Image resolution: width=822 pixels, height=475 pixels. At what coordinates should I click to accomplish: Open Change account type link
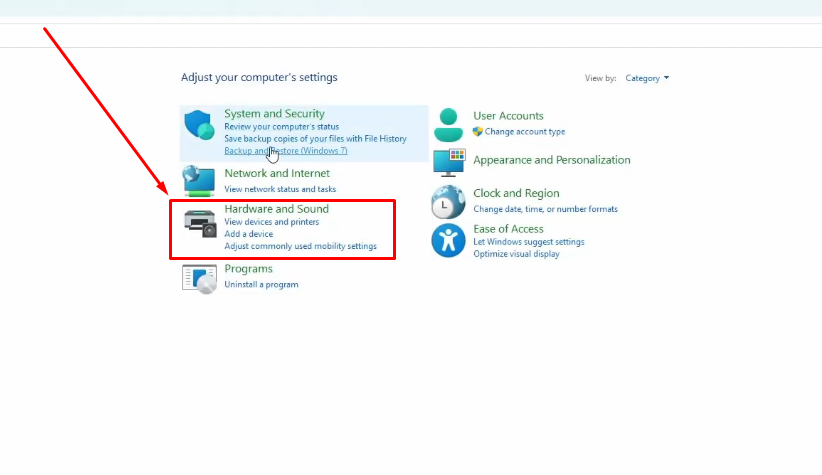[525, 132]
